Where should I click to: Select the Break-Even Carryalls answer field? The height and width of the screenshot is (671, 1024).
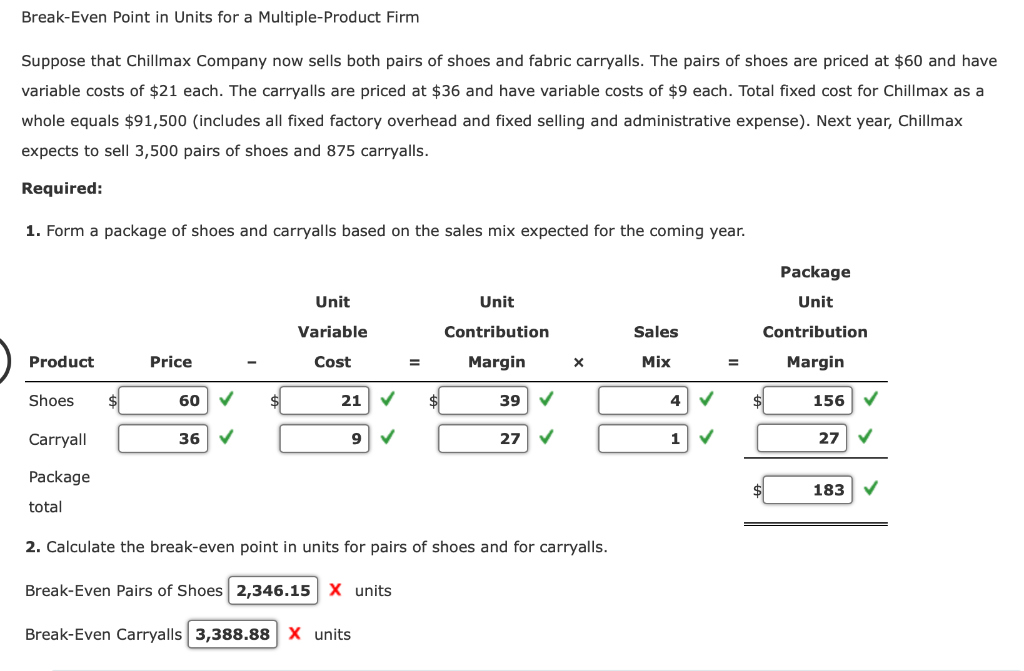click(x=232, y=634)
